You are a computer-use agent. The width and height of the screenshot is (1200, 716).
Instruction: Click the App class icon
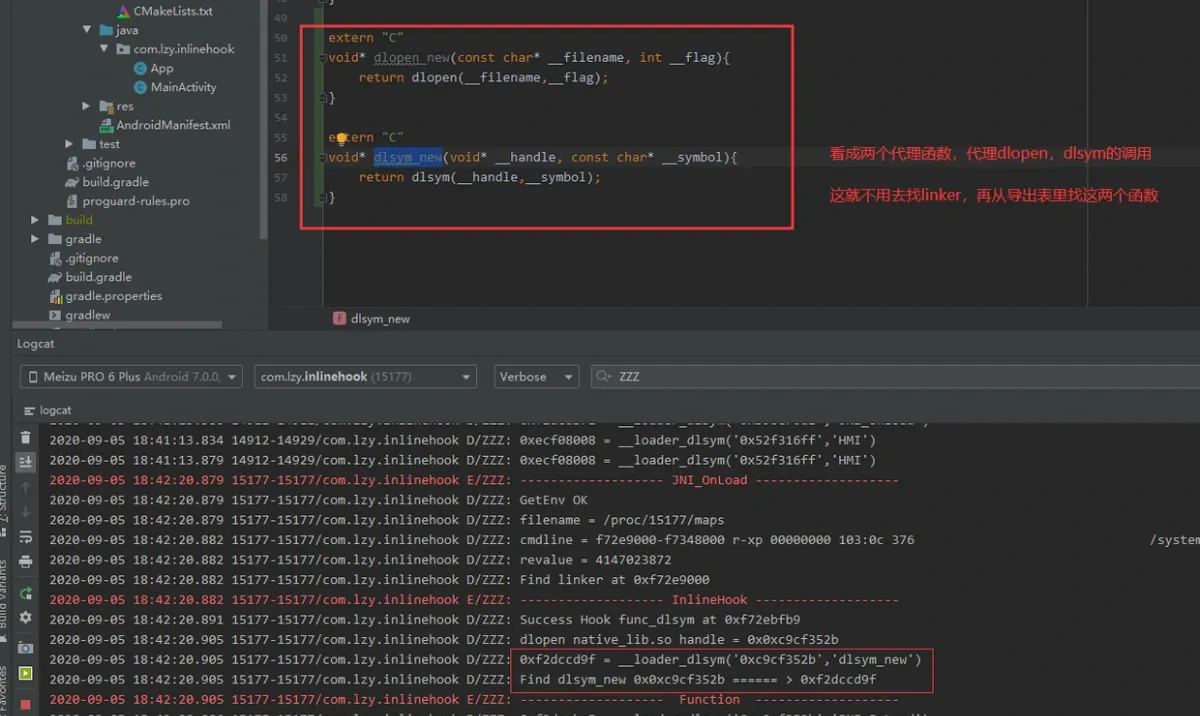[140, 68]
